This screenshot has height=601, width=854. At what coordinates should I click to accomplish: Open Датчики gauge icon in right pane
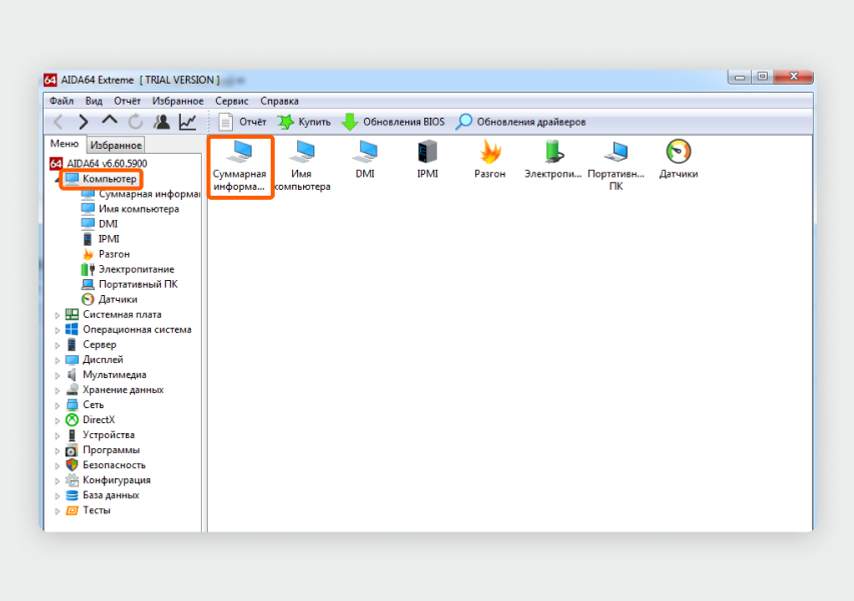(x=679, y=160)
